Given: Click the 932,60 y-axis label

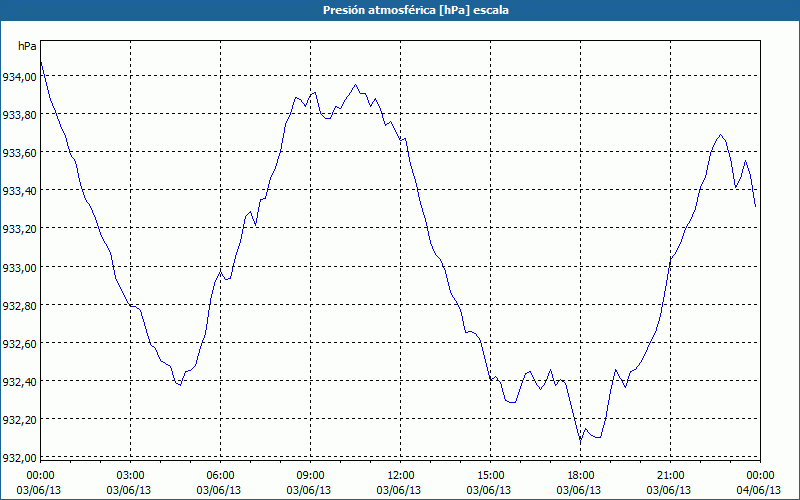Looking at the screenshot, I should (19, 343).
